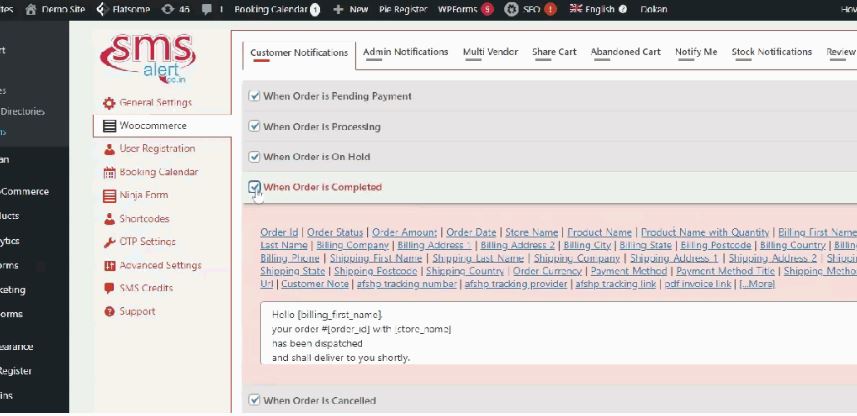The image size is (857, 416).
Task: Insert the Product Name with Quantity token
Action: tap(705, 232)
